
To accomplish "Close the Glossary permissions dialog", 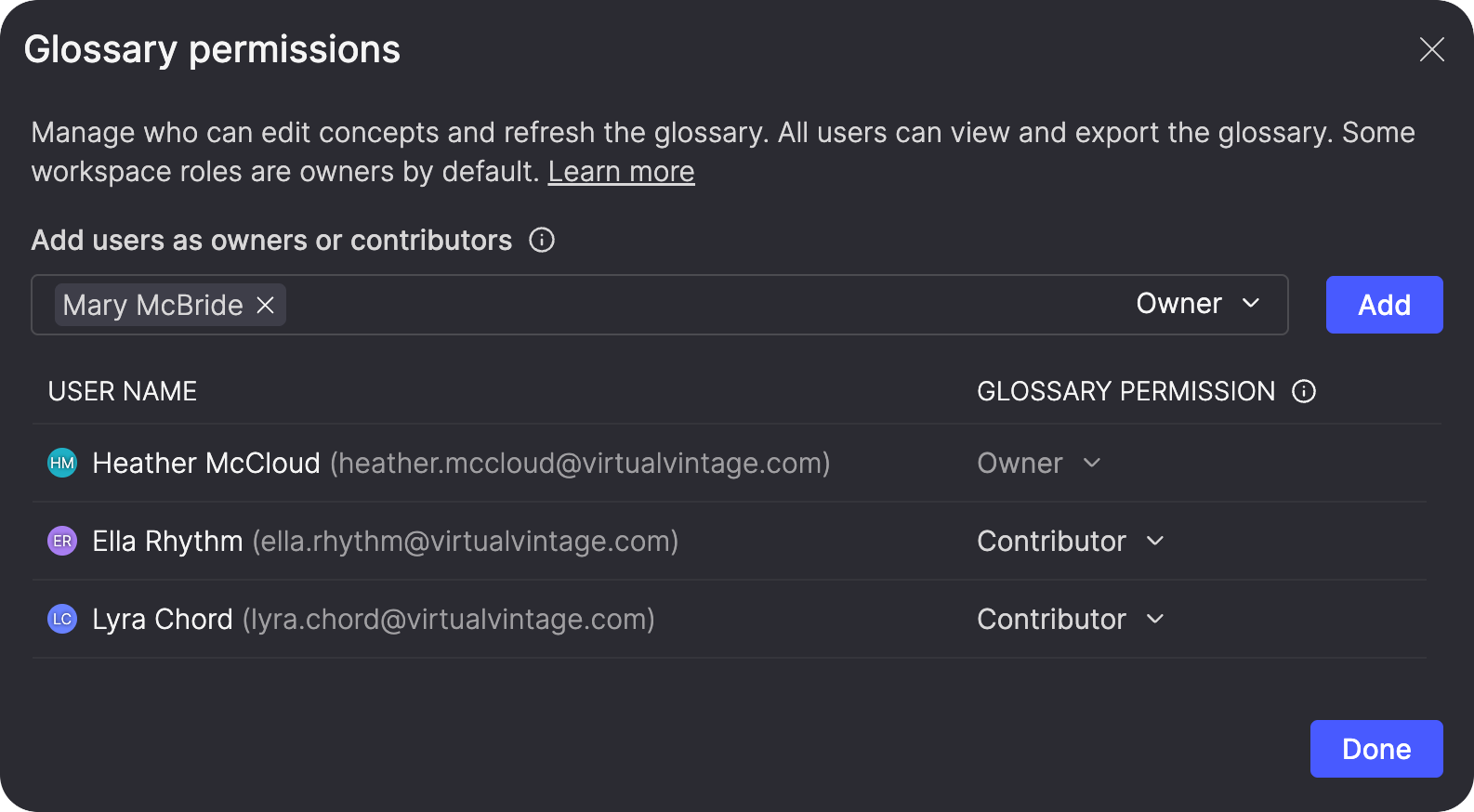I will click(x=1431, y=49).
